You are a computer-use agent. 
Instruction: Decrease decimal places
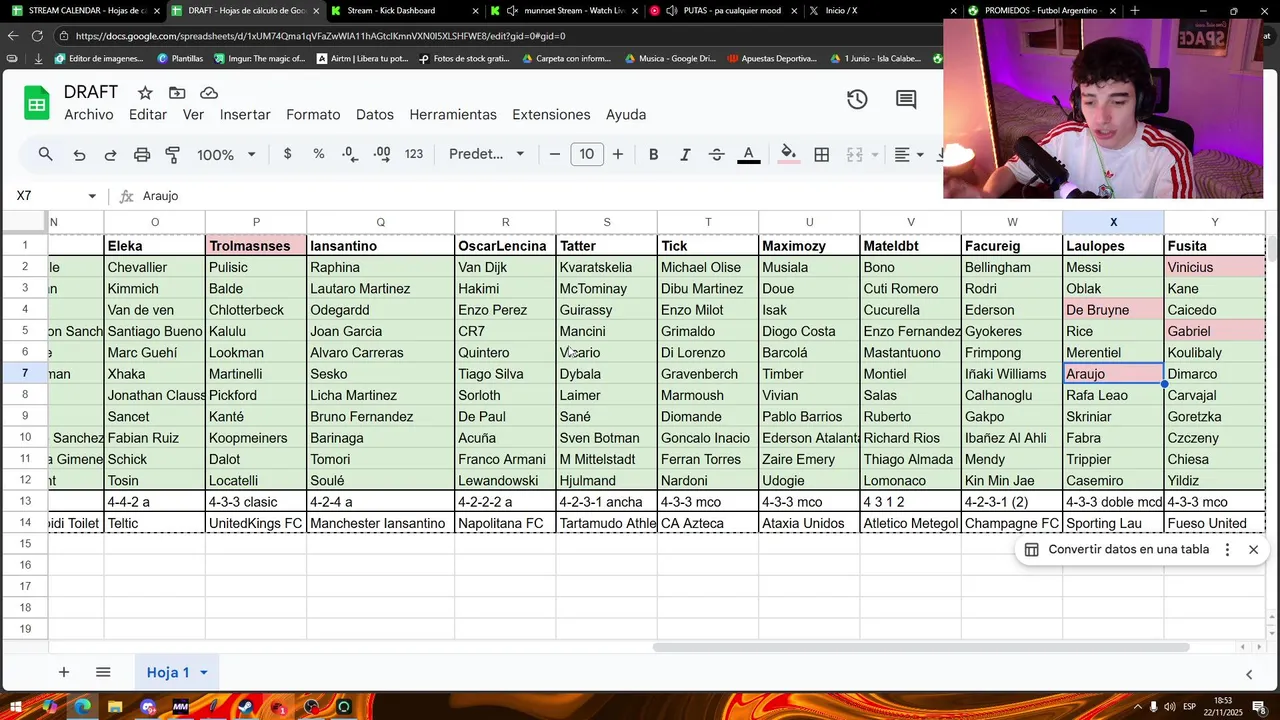pyautogui.click(x=350, y=154)
